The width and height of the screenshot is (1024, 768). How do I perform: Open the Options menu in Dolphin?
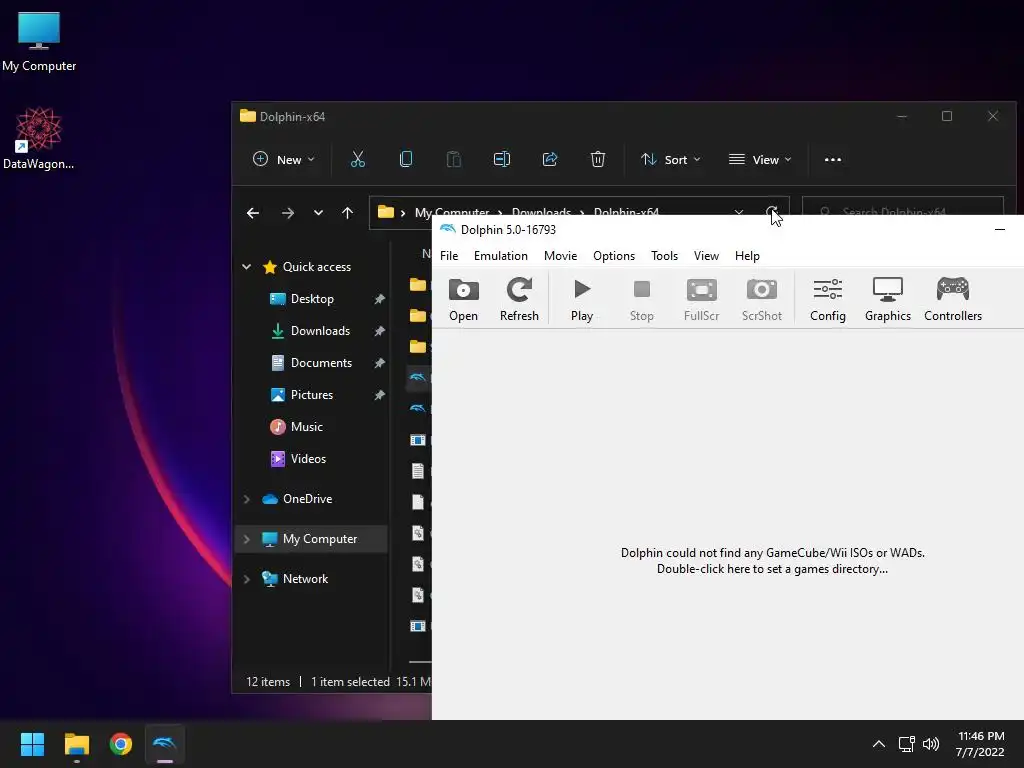point(614,256)
